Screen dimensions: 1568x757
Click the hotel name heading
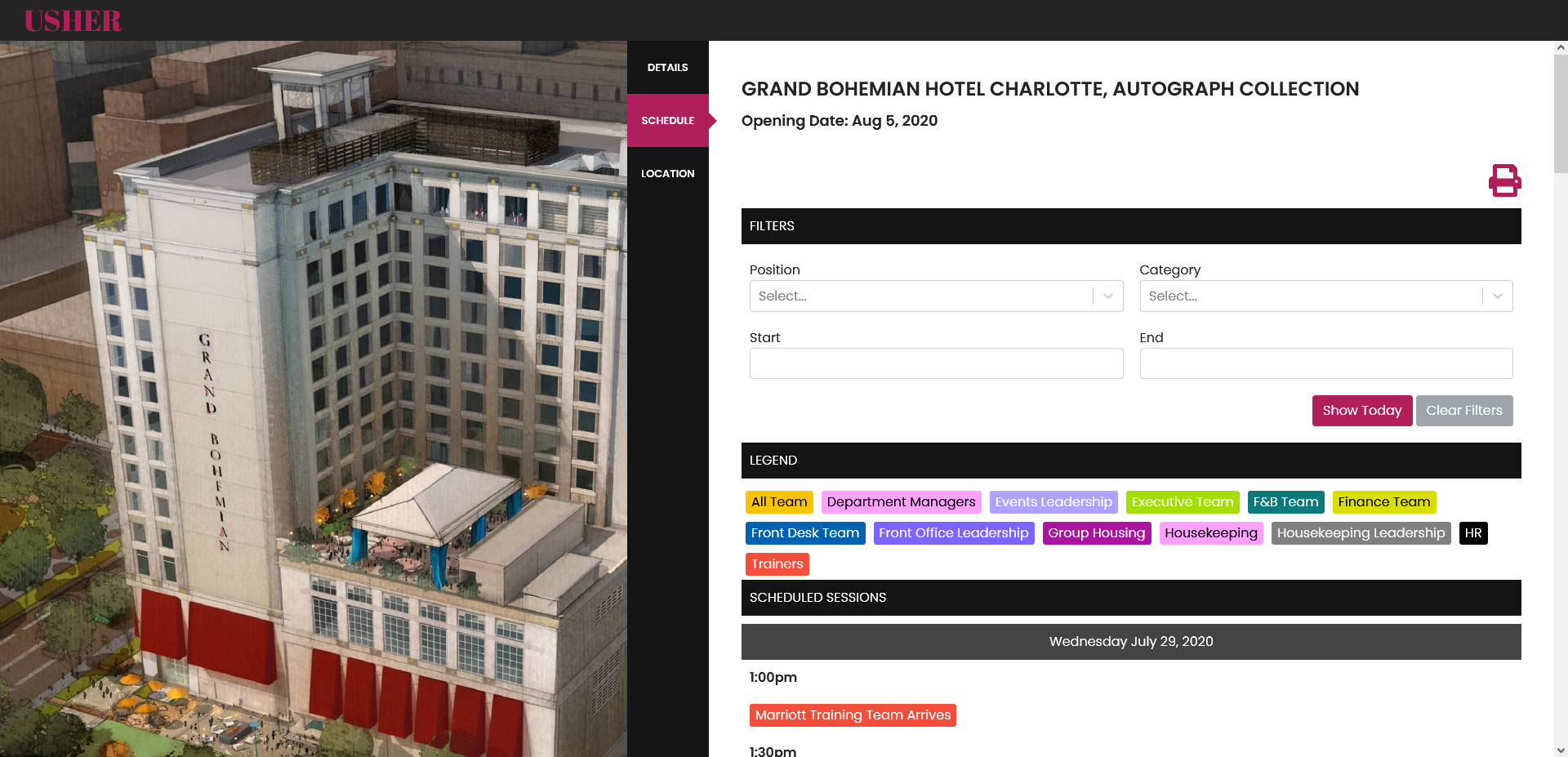tap(1050, 89)
